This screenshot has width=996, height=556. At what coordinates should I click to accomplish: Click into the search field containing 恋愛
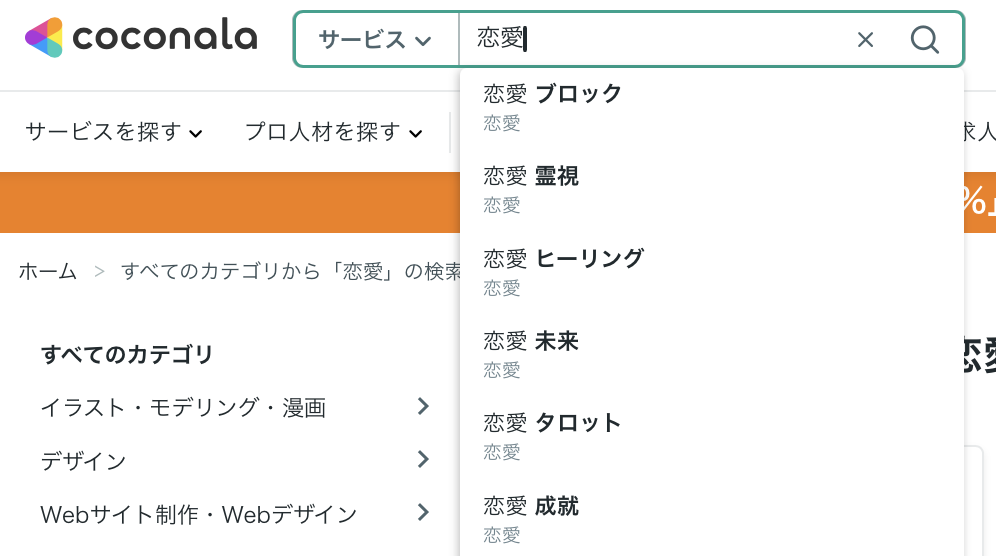650,39
